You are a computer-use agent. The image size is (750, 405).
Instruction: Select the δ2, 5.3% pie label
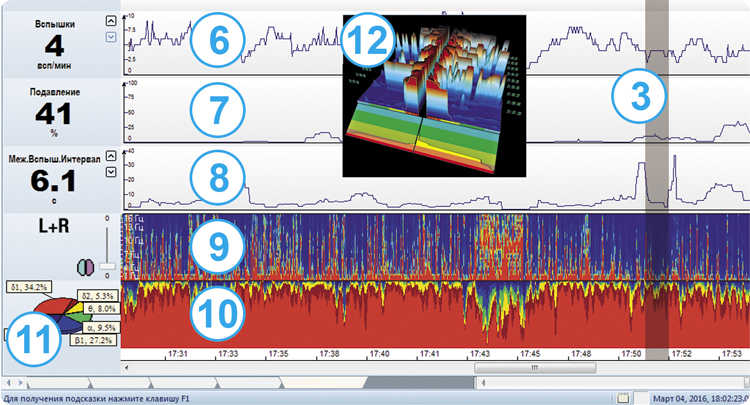(x=98, y=296)
